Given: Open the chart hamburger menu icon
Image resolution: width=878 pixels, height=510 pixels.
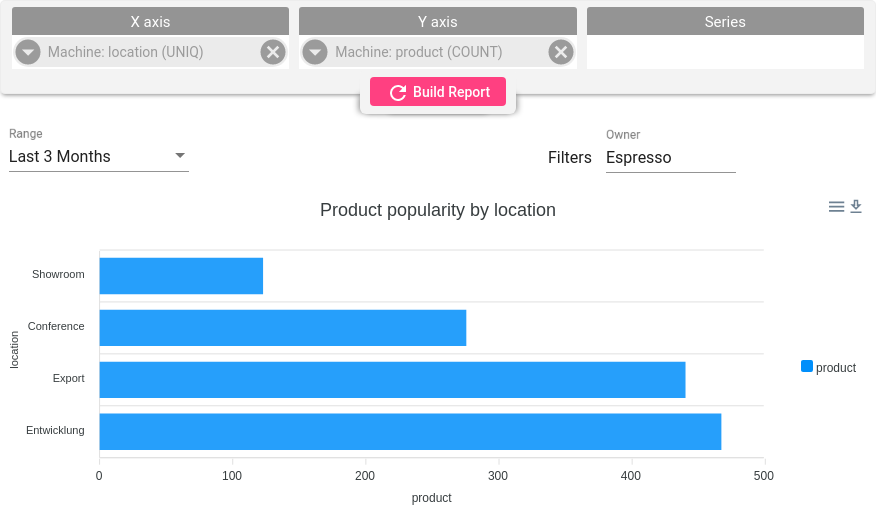Looking at the screenshot, I should pyautogui.click(x=836, y=207).
